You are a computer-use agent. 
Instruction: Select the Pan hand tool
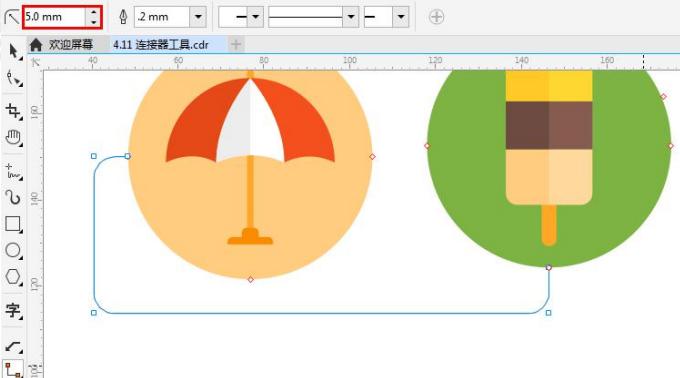[13, 138]
